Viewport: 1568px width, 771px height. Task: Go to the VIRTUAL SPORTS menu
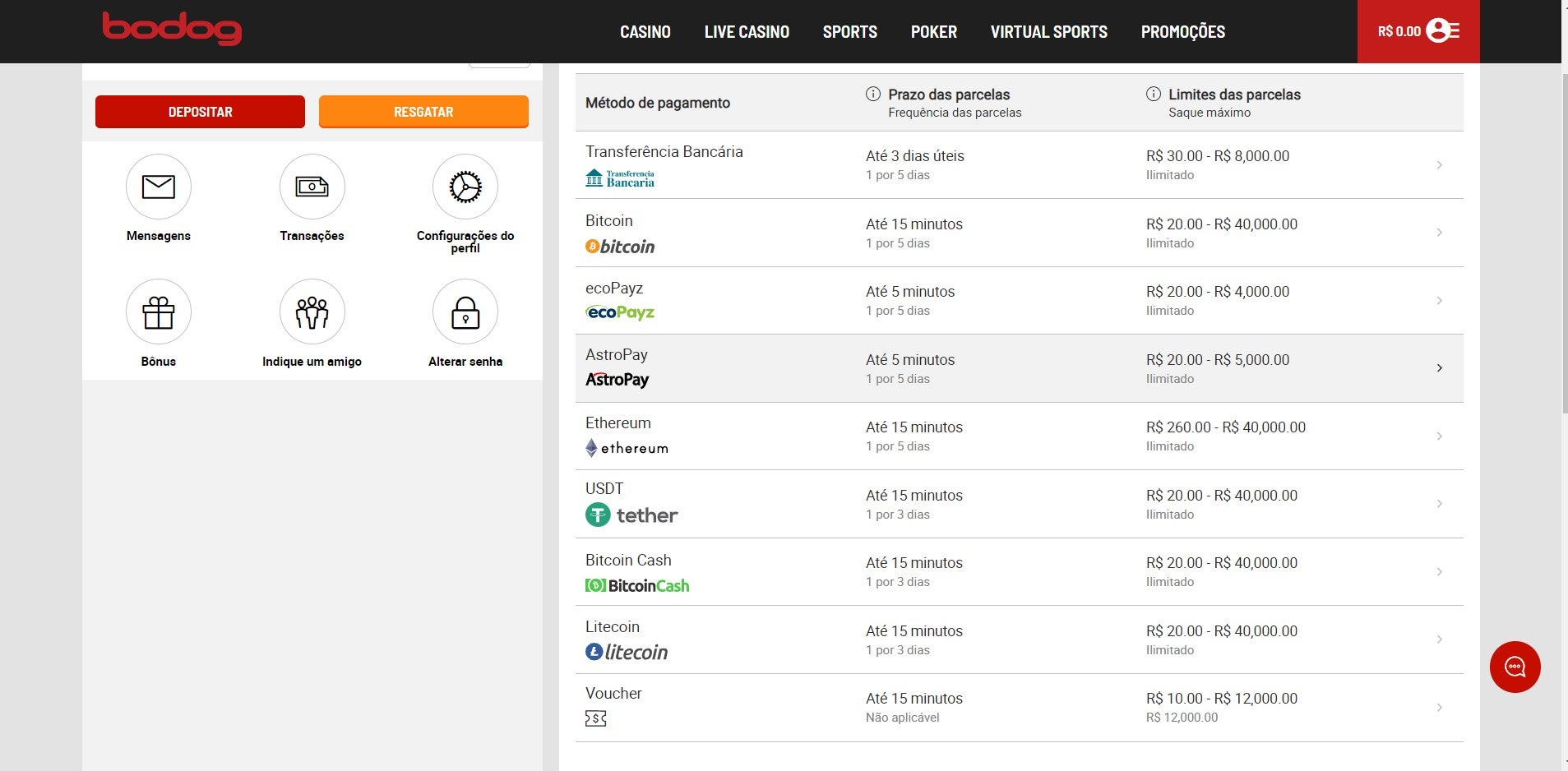pos(1049,32)
